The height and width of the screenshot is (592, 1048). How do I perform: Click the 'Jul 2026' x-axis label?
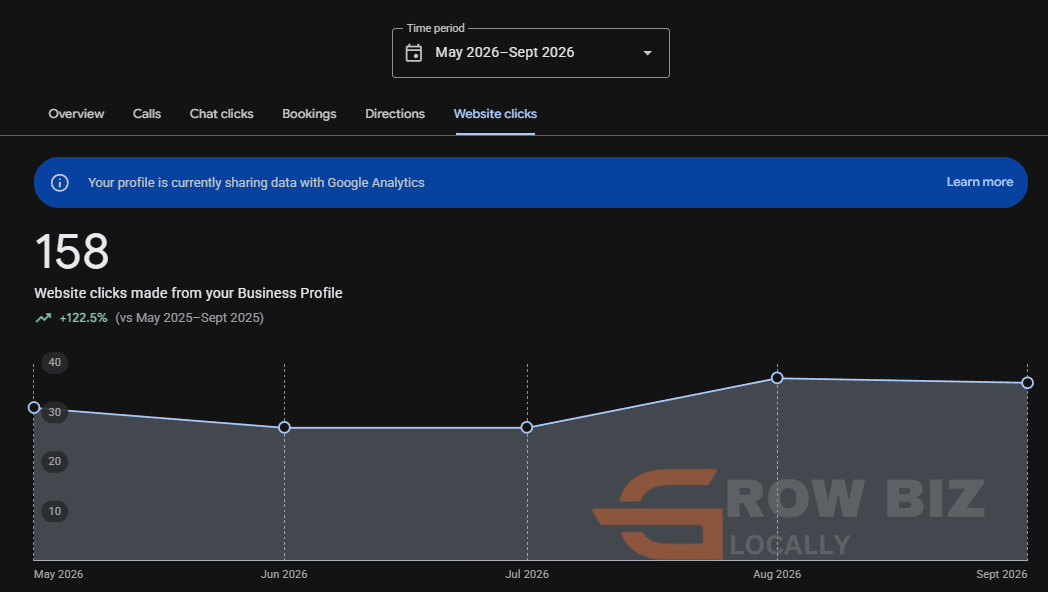tap(527, 574)
